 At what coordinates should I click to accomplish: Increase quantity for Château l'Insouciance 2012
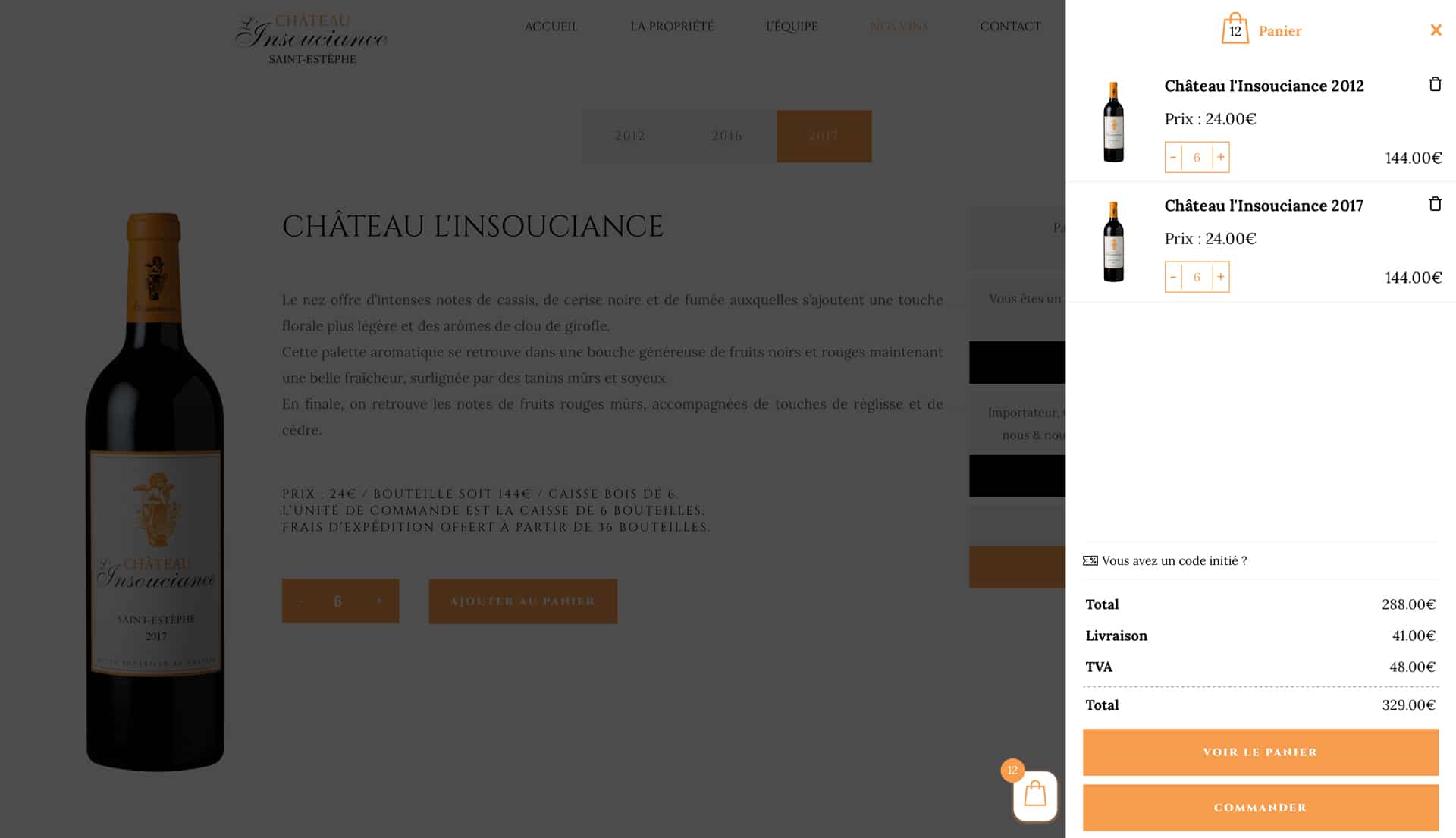(x=1221, y=157)
